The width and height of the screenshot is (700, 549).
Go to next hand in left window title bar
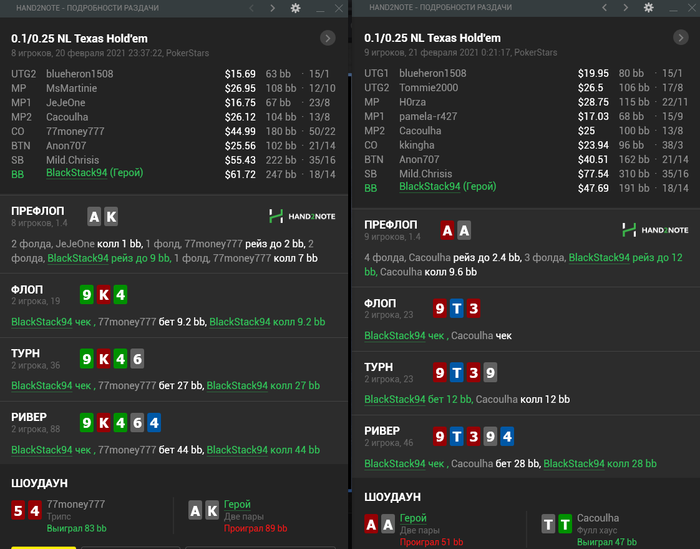[272, 8]
